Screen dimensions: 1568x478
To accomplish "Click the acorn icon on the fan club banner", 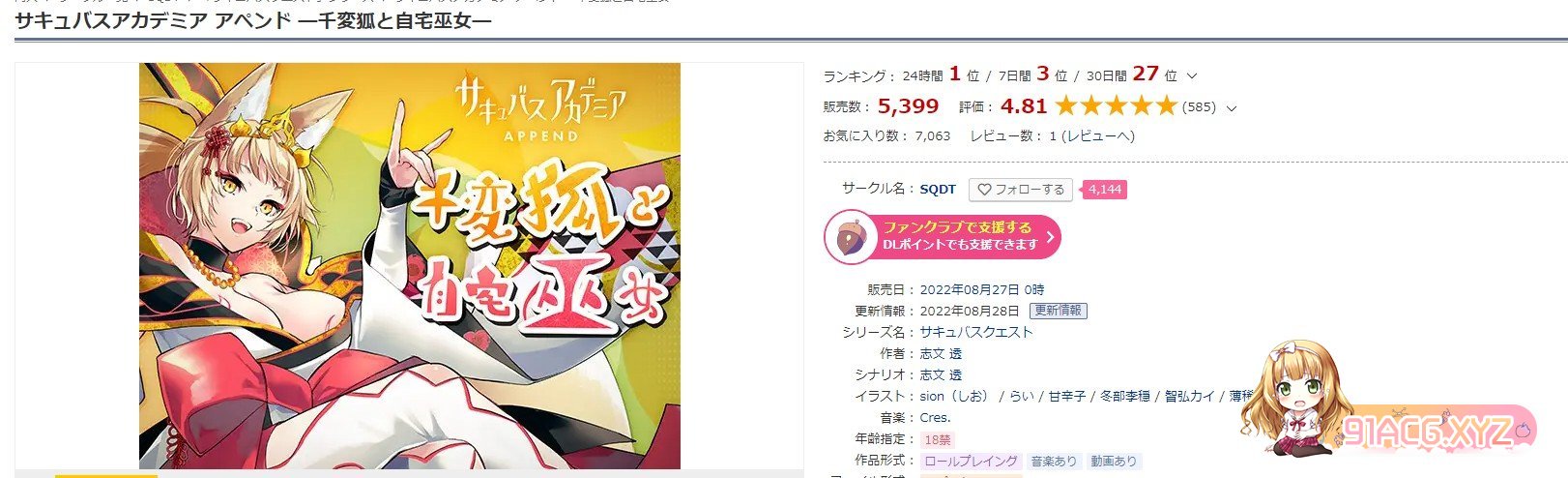I will coord(851,236).
